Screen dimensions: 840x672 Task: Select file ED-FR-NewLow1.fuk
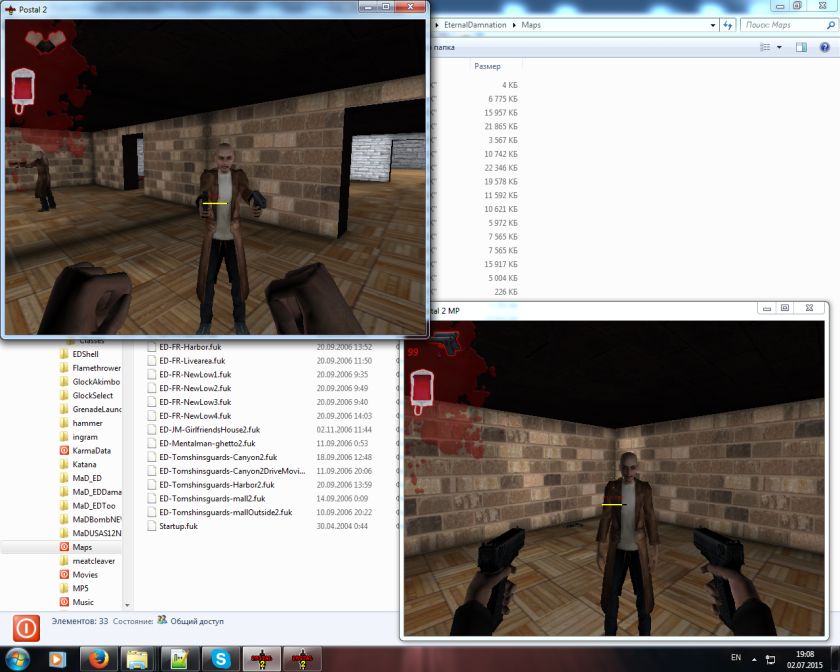[195, 375]
